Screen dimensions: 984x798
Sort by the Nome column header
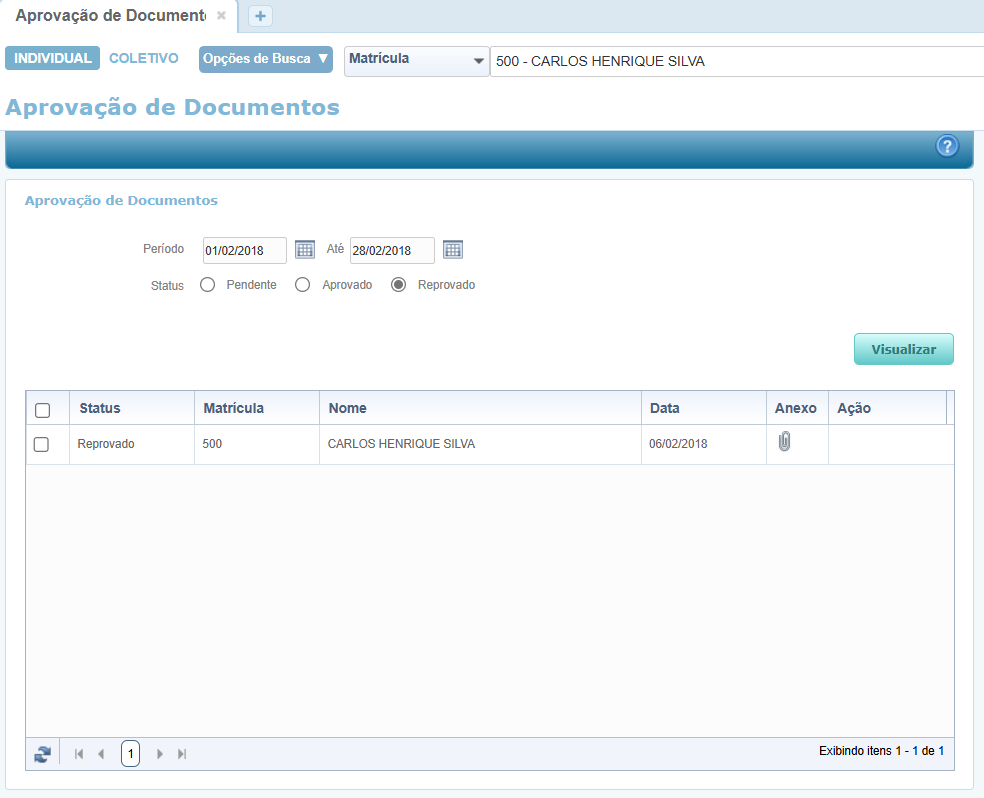click(x=481, y=408)
